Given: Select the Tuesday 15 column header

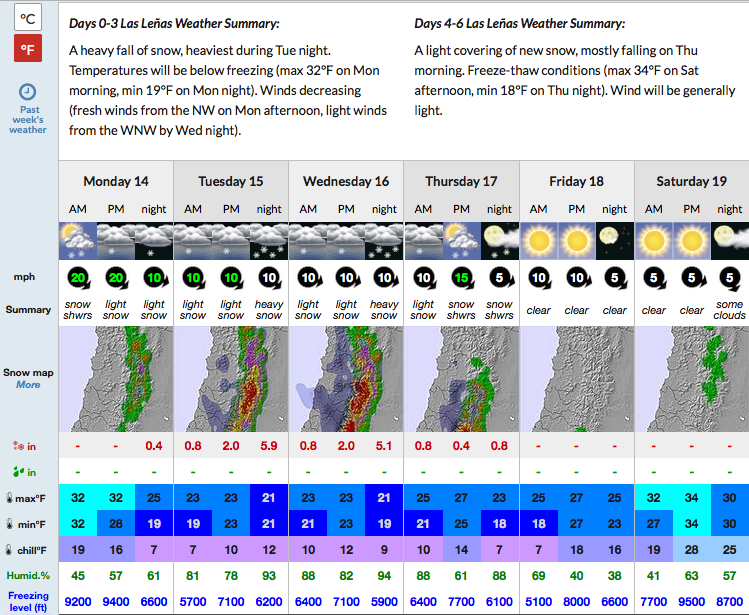Looking at the screenshot, I should [231, 181].
